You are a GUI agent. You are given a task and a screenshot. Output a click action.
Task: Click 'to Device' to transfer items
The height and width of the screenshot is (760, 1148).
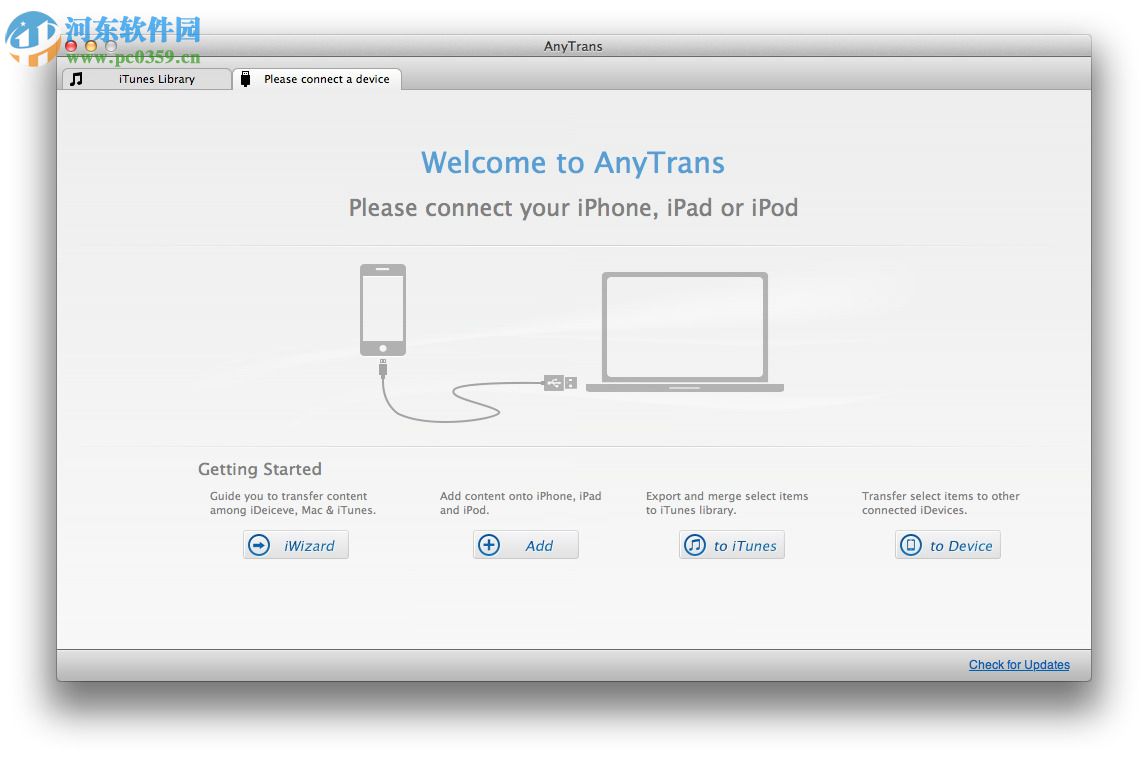point(947,545)
